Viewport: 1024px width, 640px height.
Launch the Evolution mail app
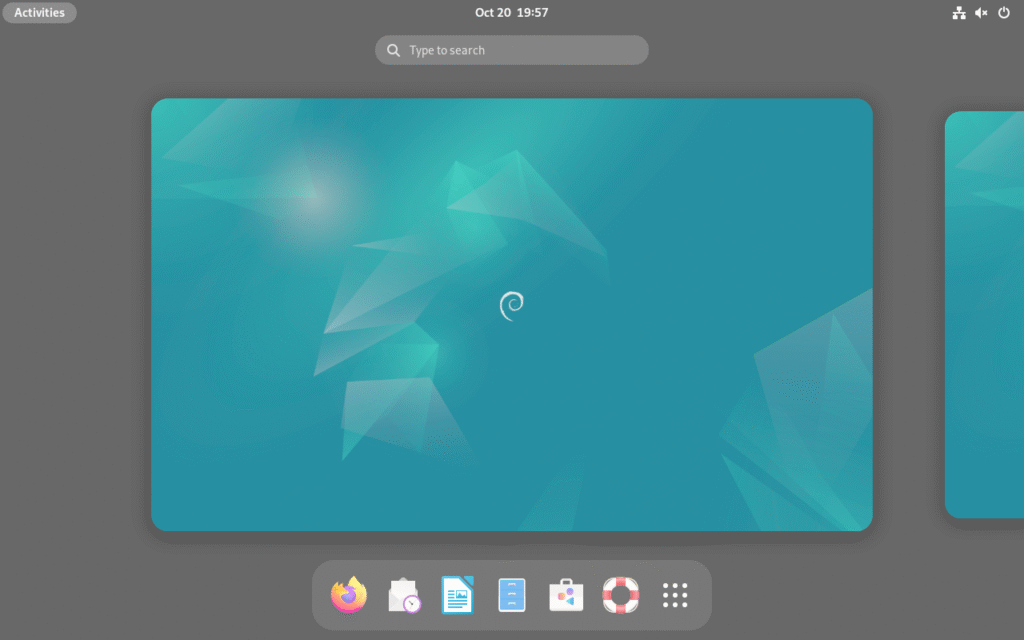click(403, 594)
